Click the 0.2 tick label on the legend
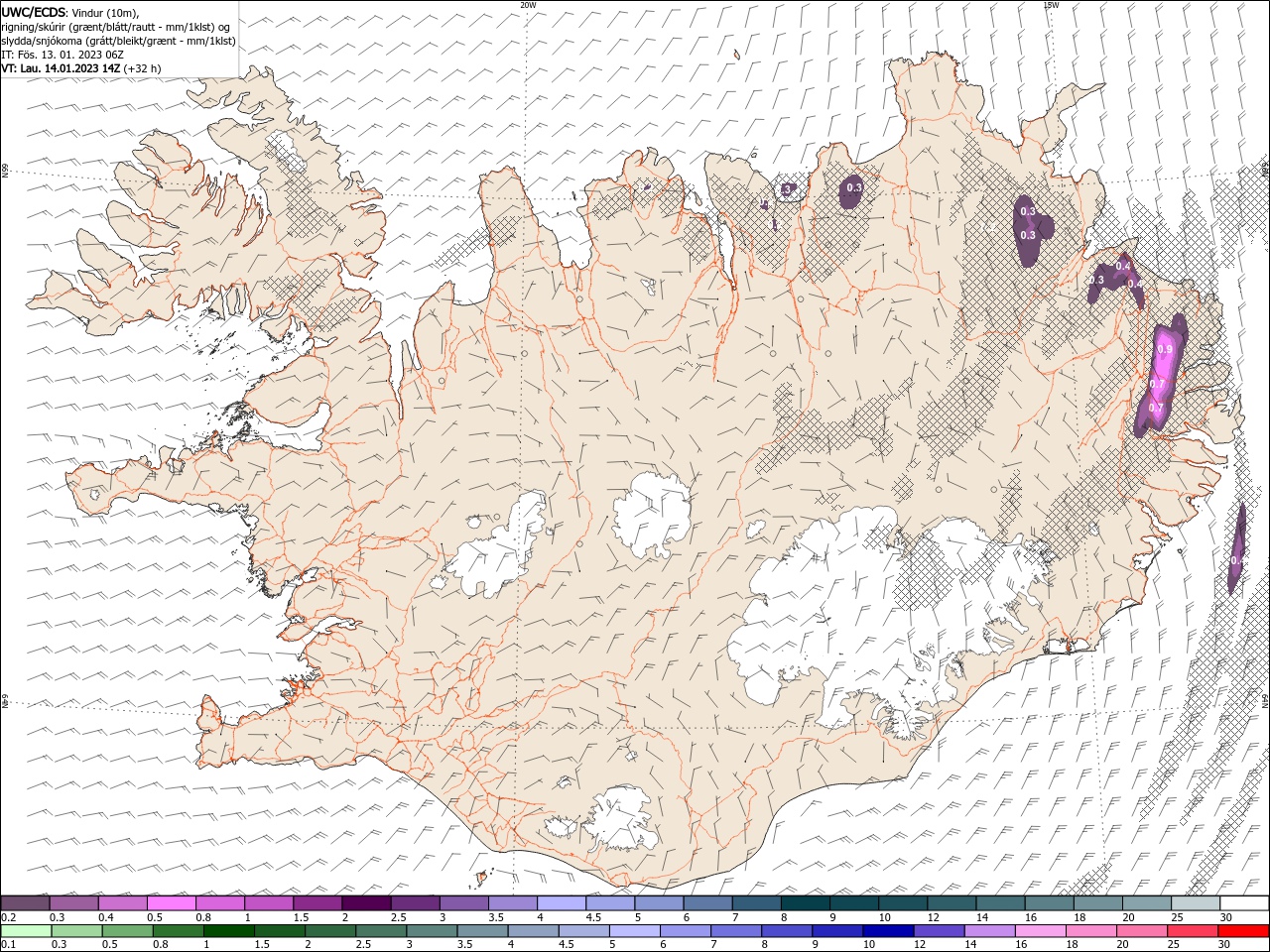1270x952 pixels. click(8, 917)
